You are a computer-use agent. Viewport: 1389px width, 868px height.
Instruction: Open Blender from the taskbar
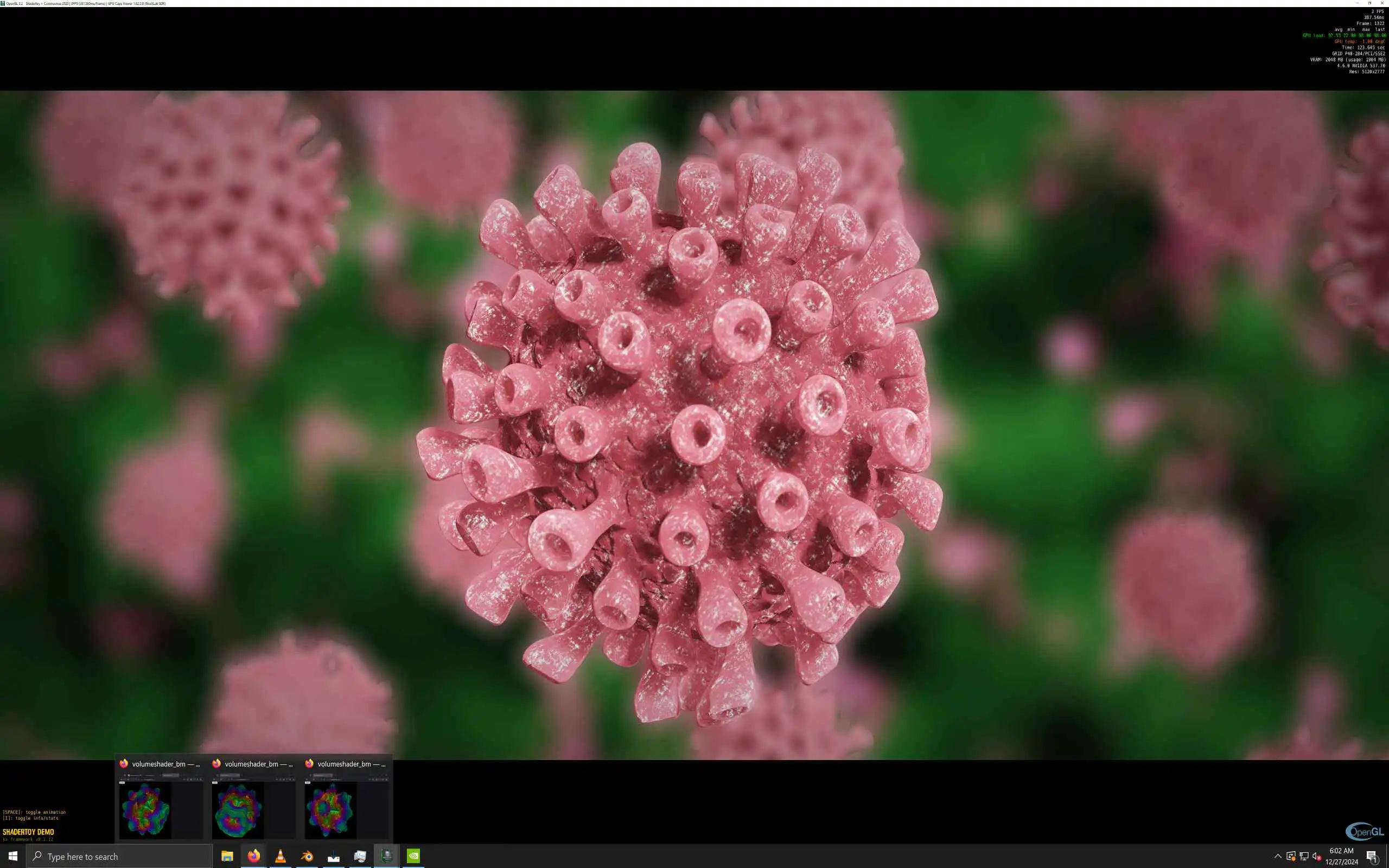[x=307, y=857]
